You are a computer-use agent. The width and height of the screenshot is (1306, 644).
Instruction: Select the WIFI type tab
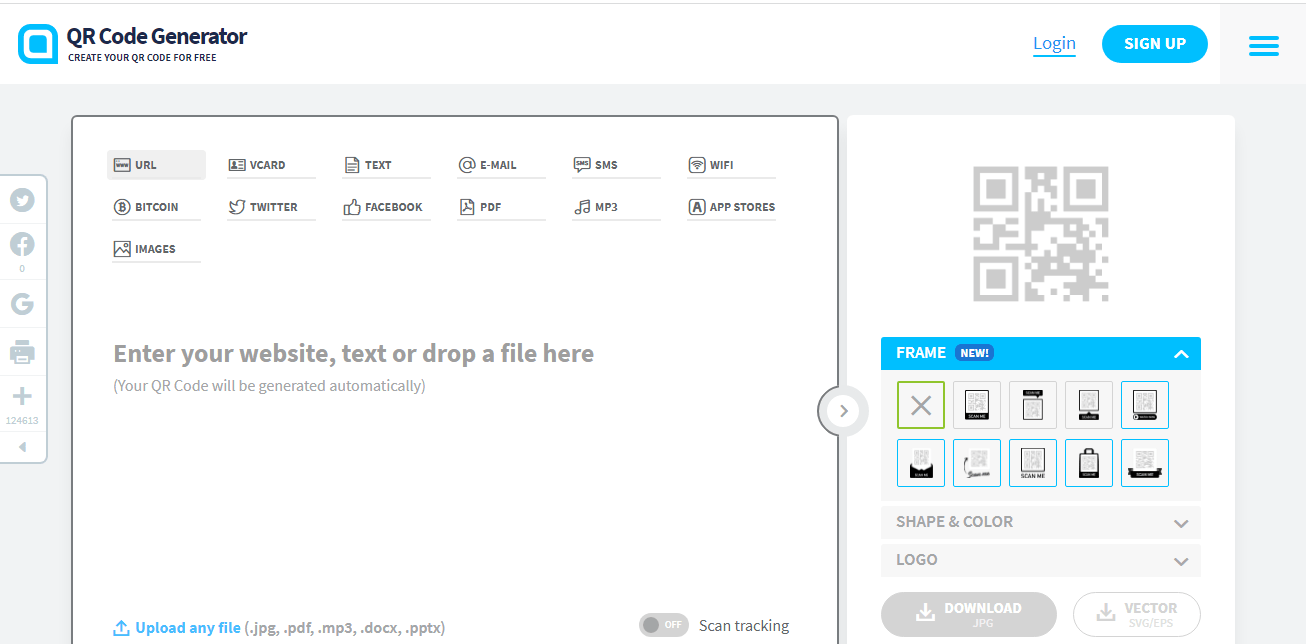[731, 165]
